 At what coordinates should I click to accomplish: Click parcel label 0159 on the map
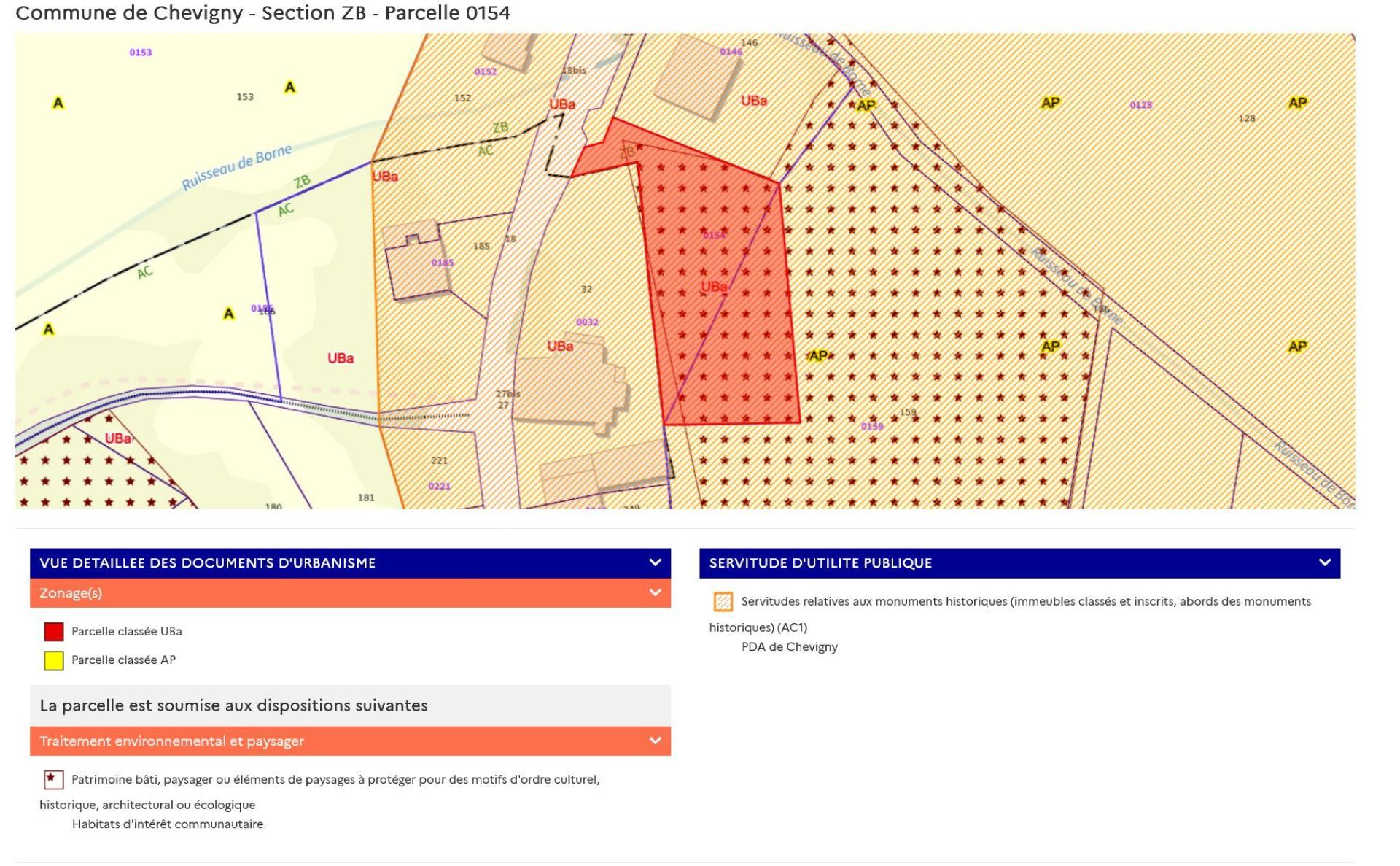click(871, 427)
